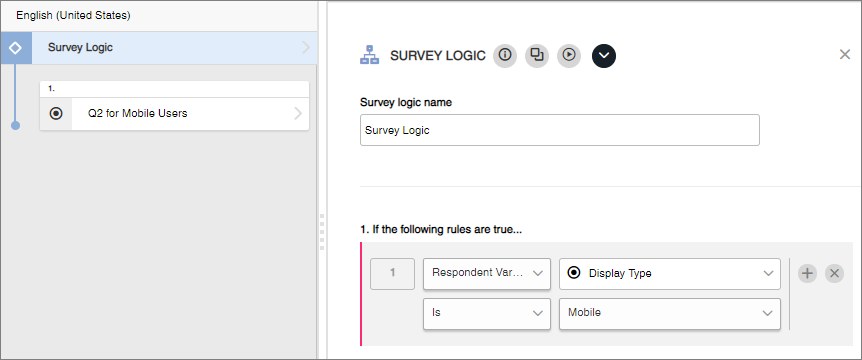Click the Q2 radio question type icon
Screen dimensions: 862x360
56,114
